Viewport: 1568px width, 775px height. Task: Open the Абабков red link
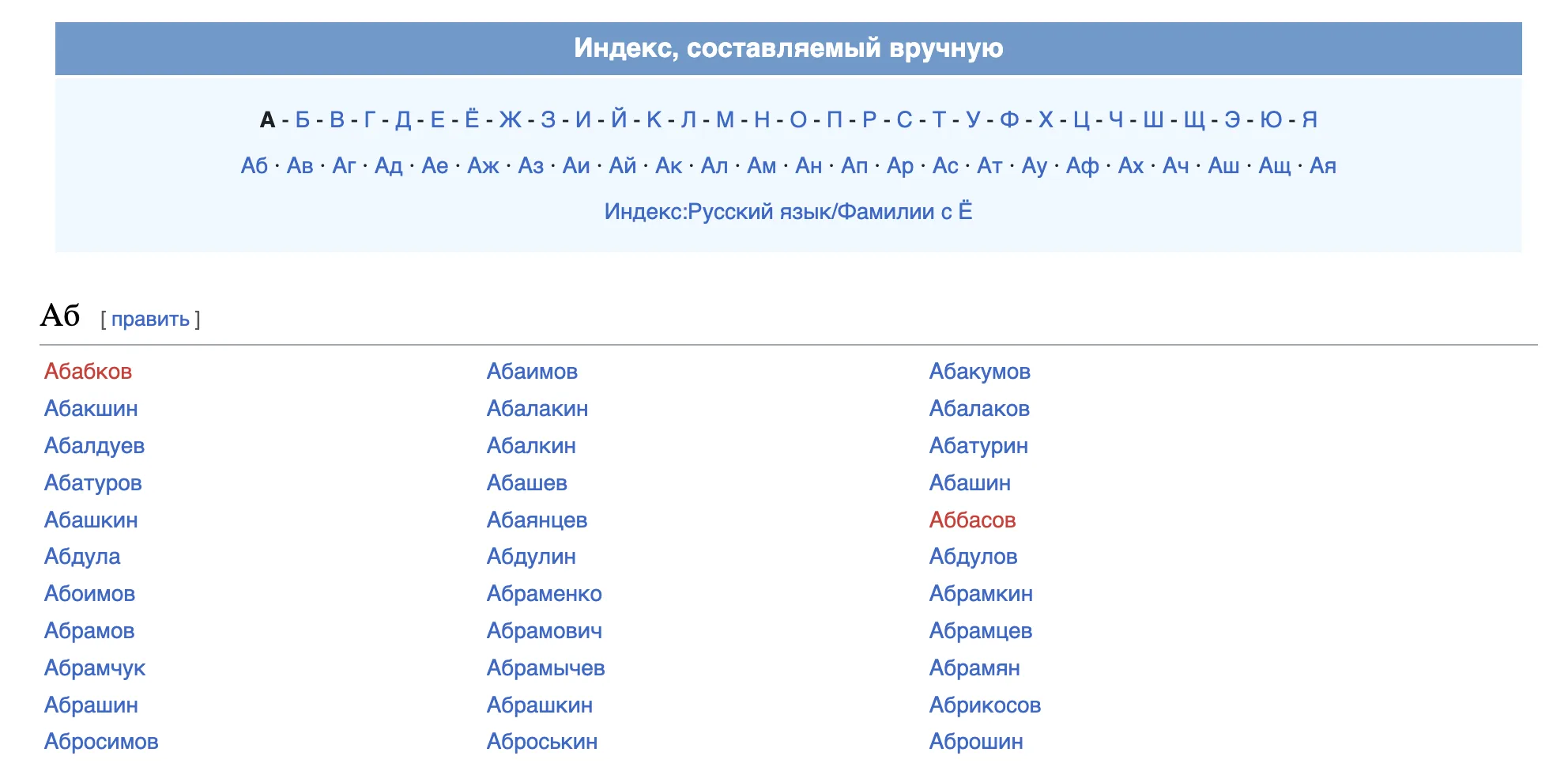pyautogui.click(x=89, y=371)
